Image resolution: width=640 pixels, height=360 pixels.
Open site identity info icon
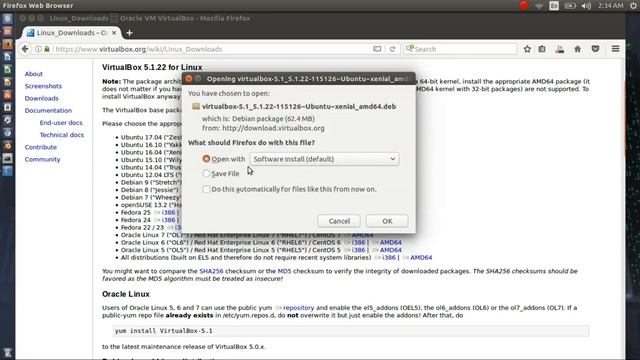(x=38, y=49)
